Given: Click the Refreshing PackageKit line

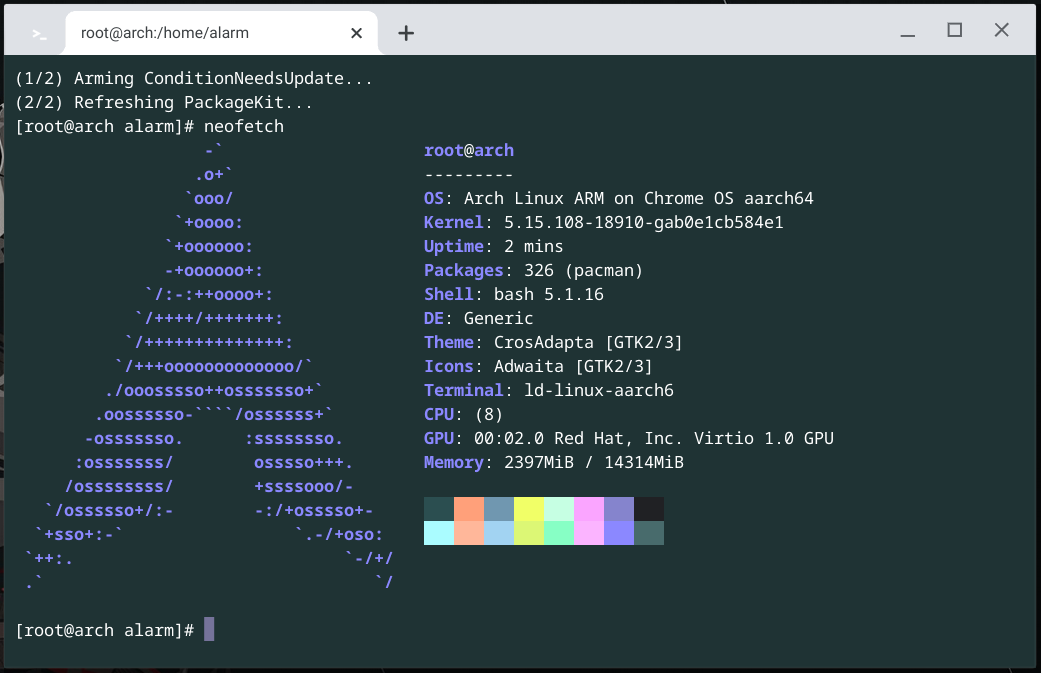Looking at the screenshot, I should coord(163,102).
